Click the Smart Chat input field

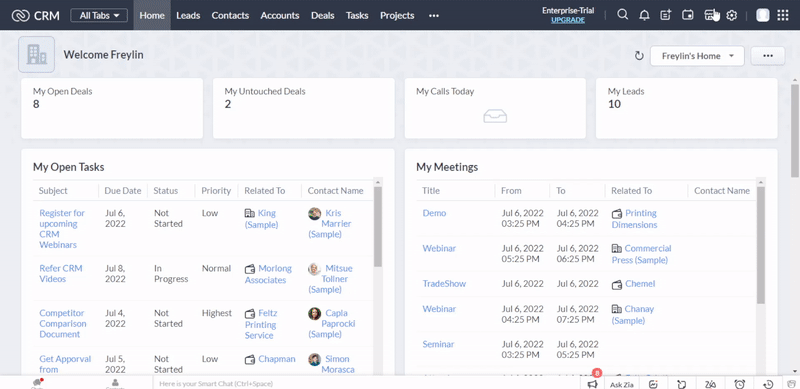point(366,383)
